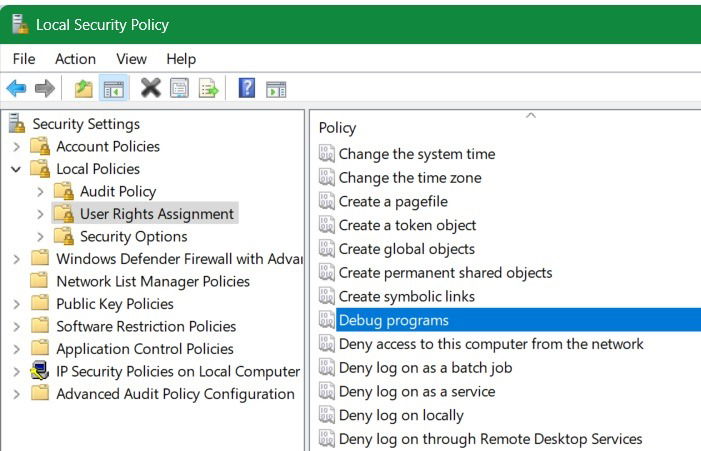Click the Export List toolbar icon

(209, 88)
